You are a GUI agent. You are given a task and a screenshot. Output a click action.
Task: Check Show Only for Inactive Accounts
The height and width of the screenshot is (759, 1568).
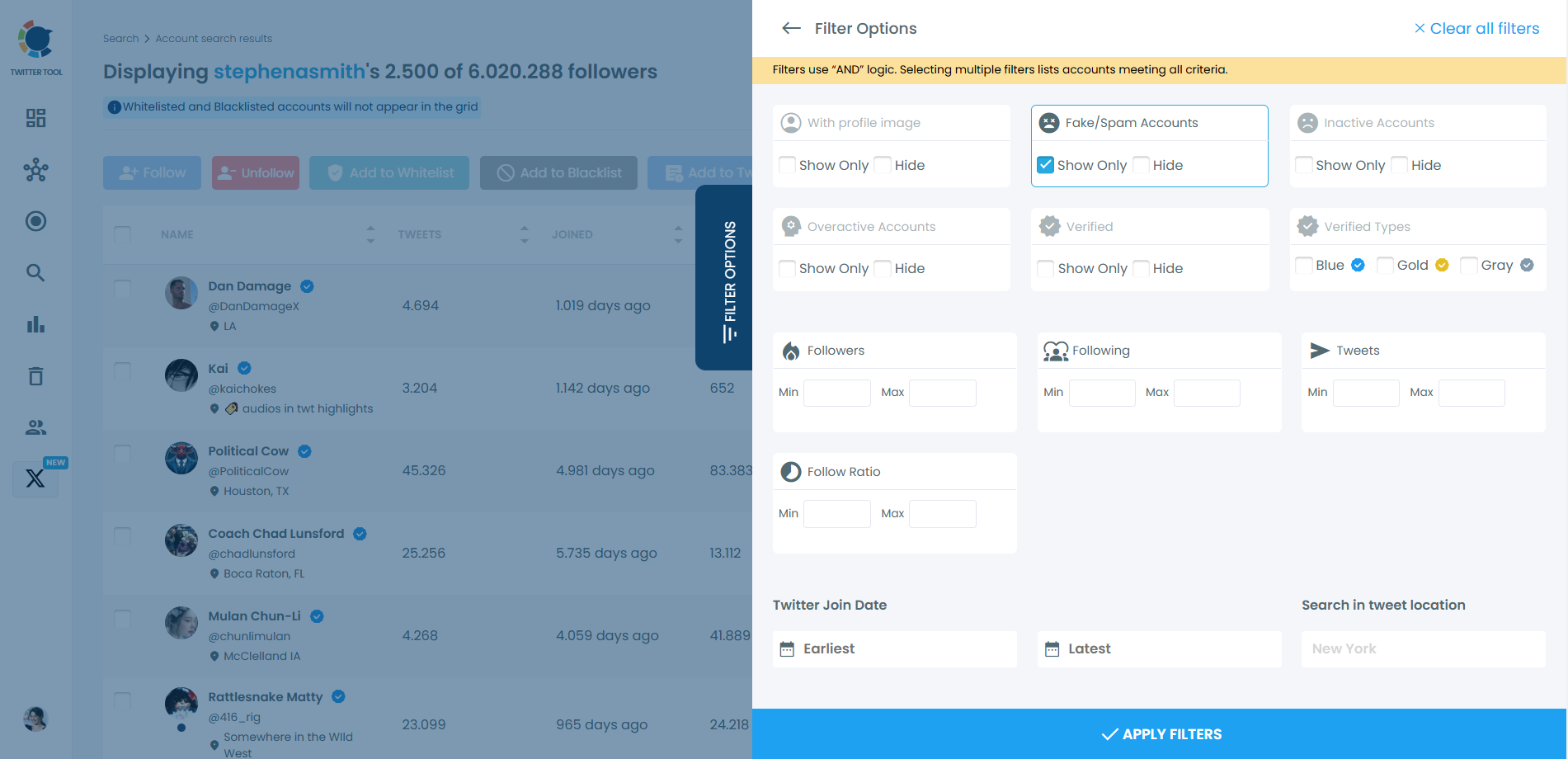tap(1304, 165)
